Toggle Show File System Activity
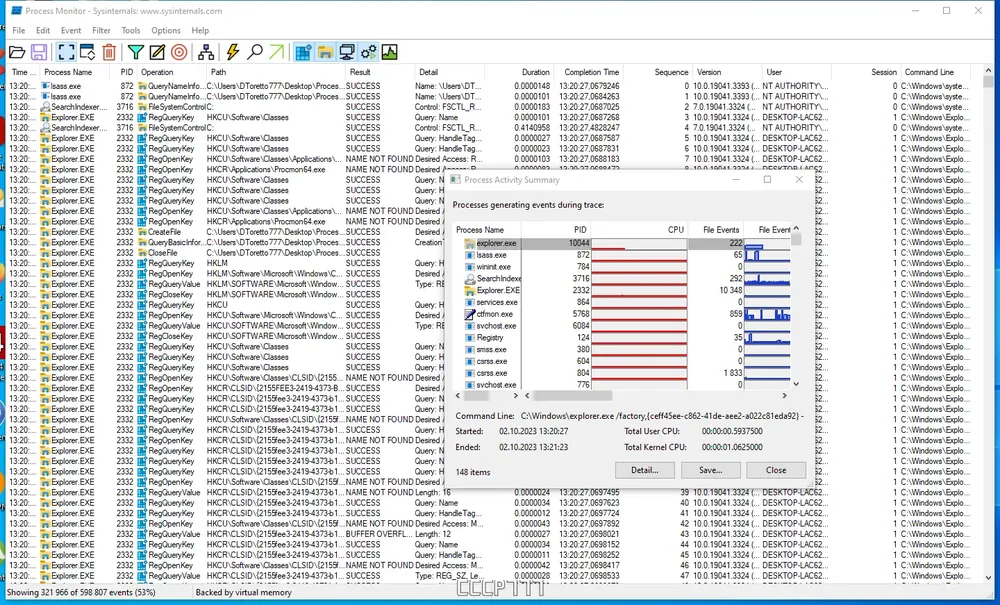 (325, 52)
